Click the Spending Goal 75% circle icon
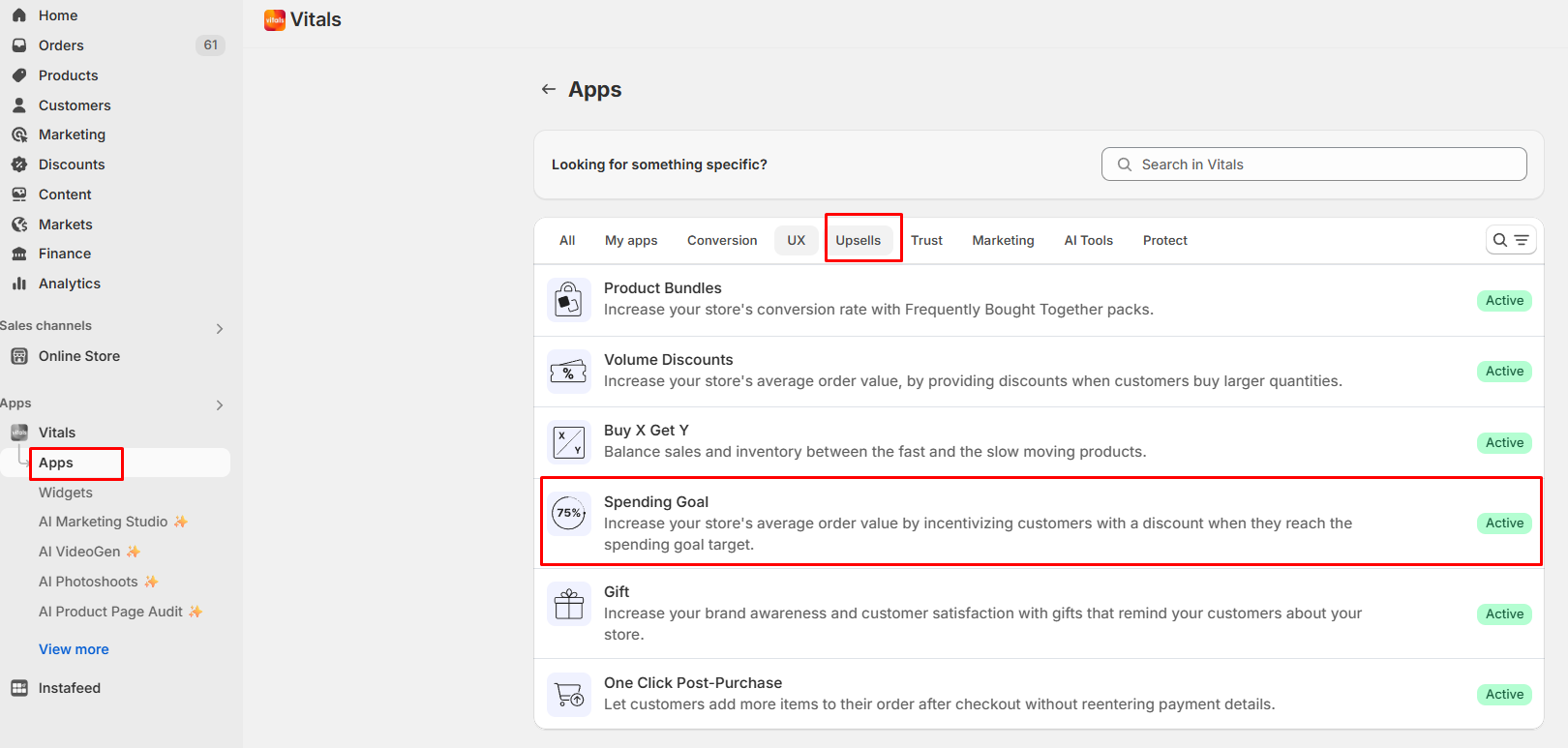 (569, 513)
